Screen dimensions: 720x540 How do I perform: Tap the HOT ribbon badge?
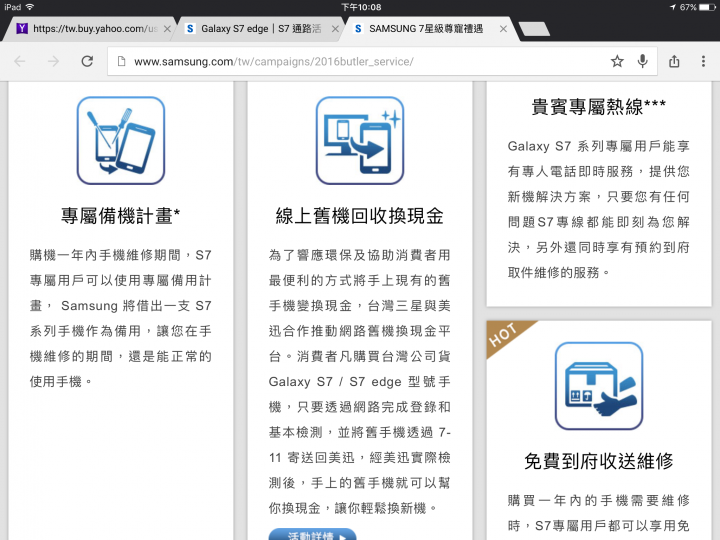tap(505, 335)
